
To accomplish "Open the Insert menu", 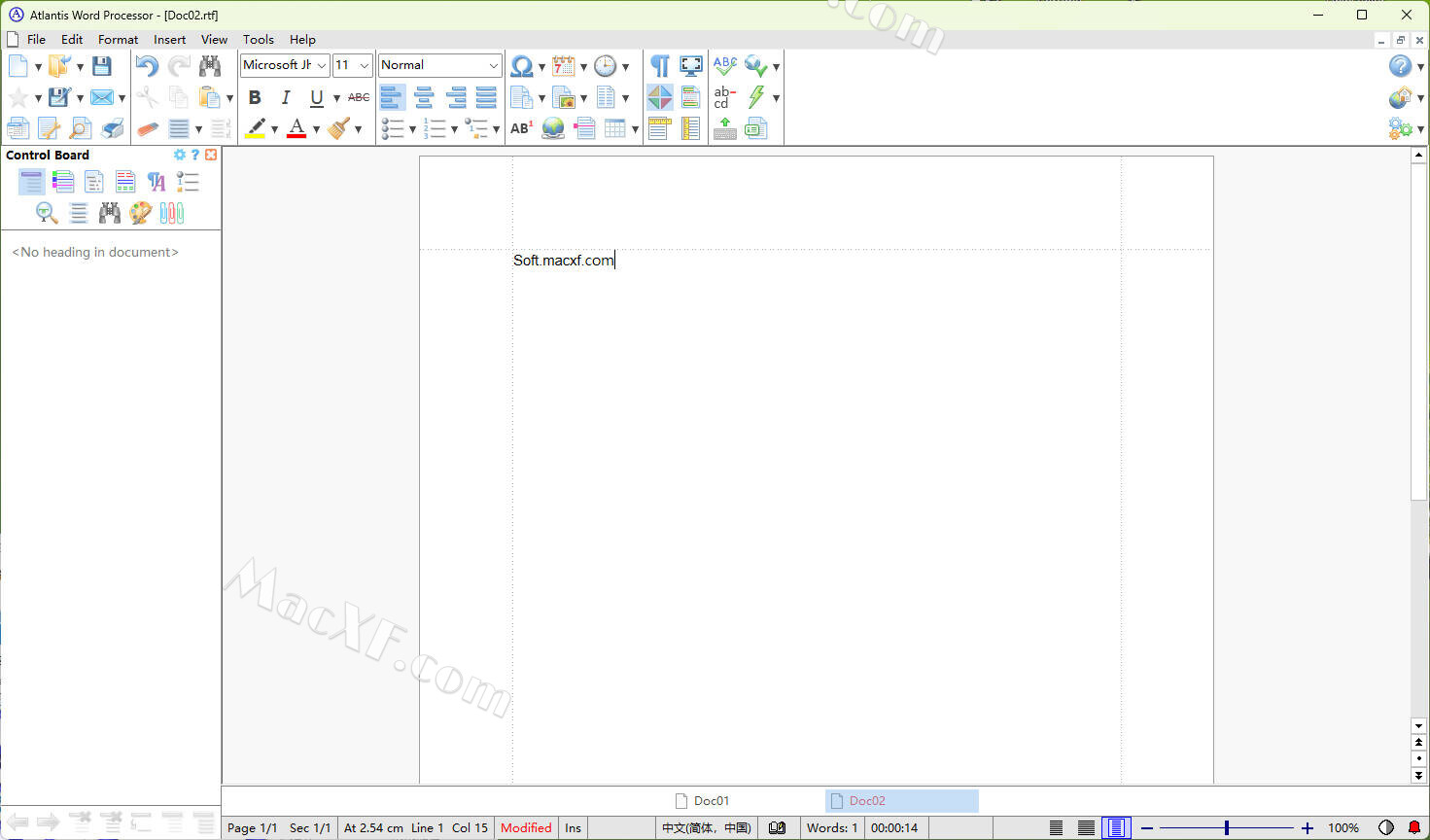I will point(169,40).
